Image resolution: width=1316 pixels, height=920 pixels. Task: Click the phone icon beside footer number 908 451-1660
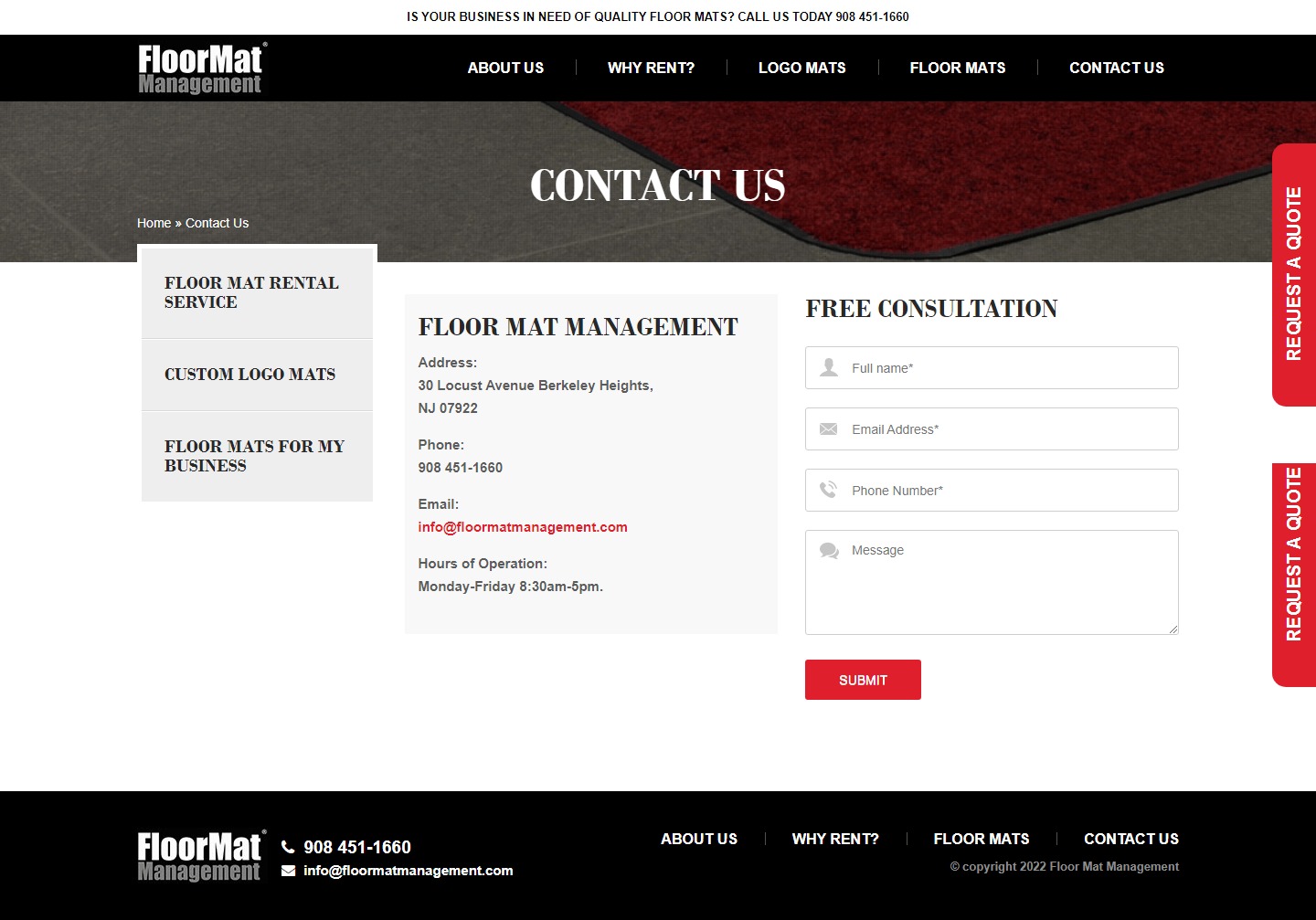(x=287, y=846)
